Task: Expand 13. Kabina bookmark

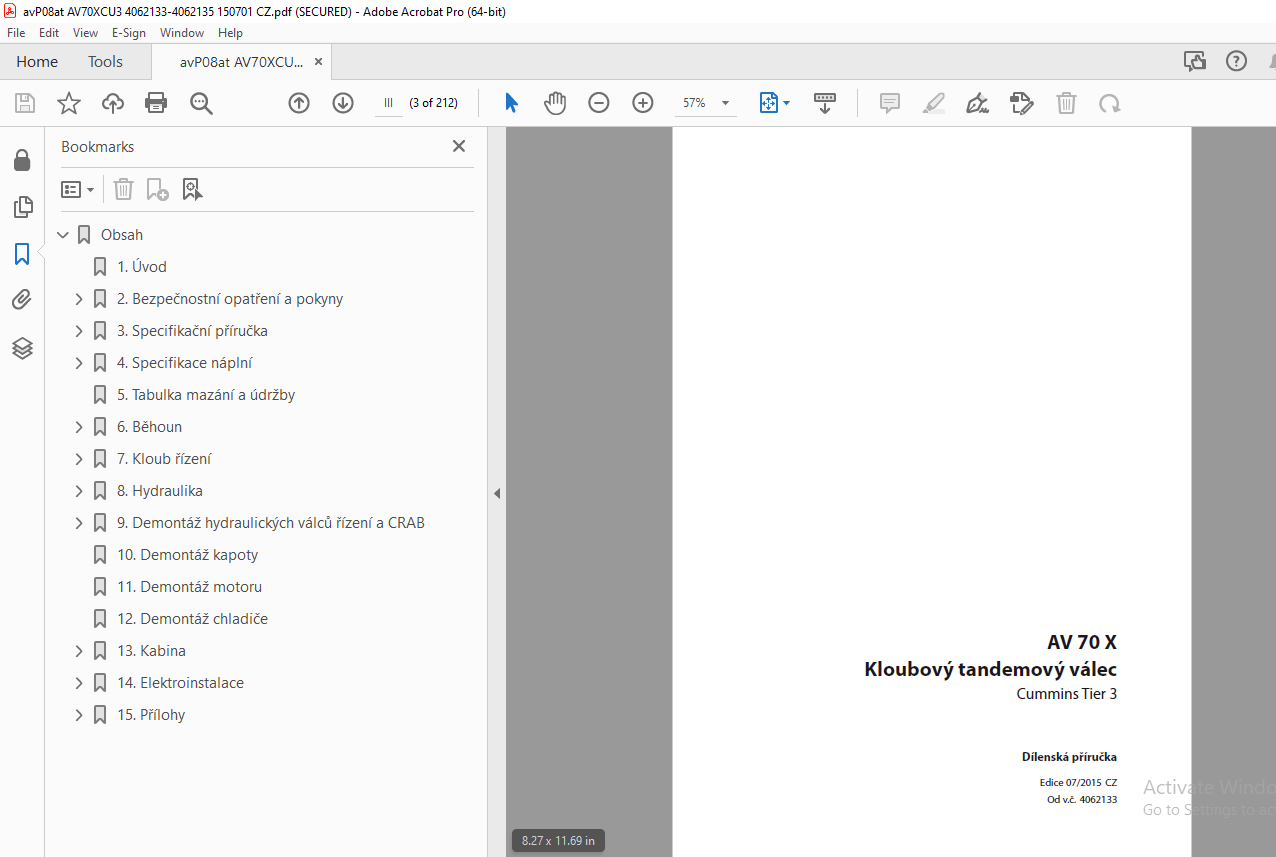Action: pos(79,651)
